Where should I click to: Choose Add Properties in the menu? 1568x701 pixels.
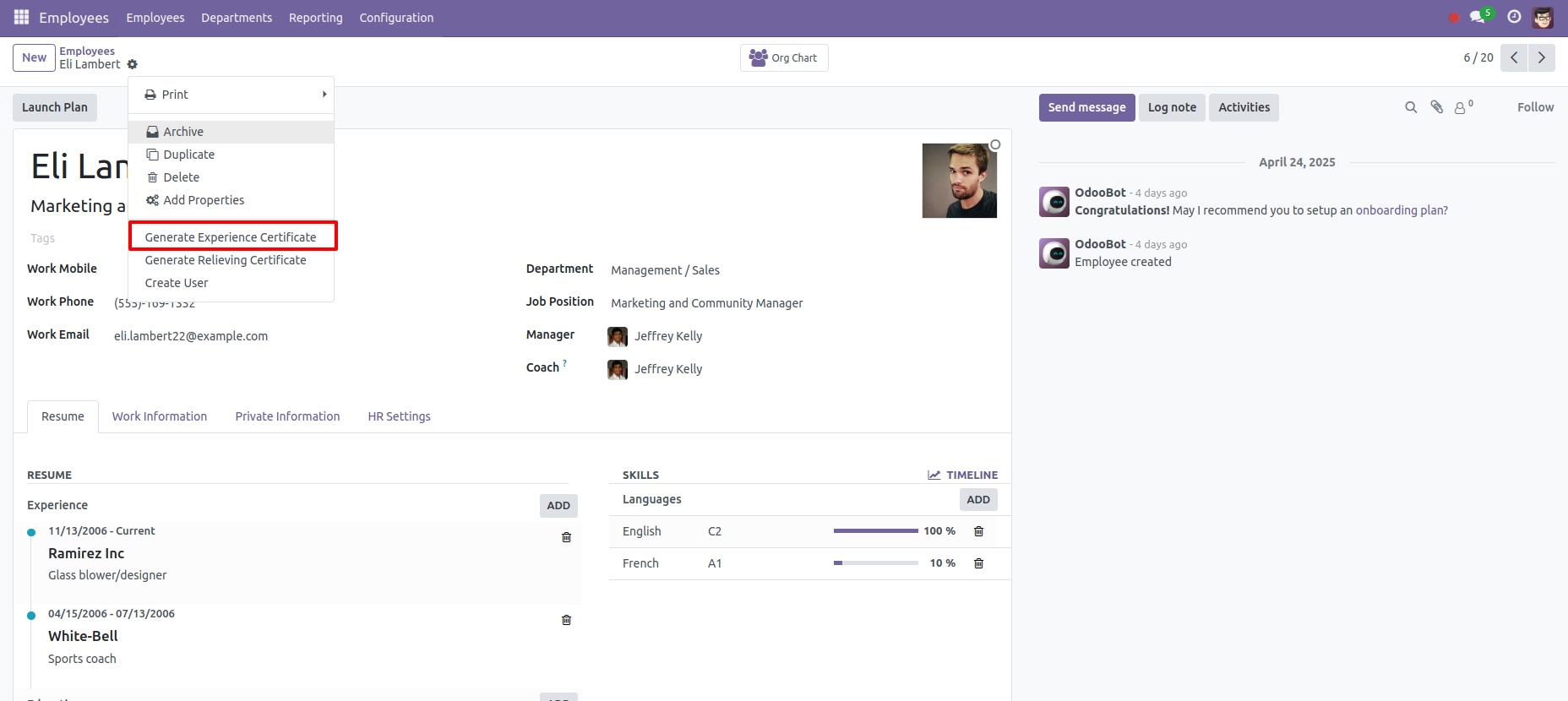[231, 200]
